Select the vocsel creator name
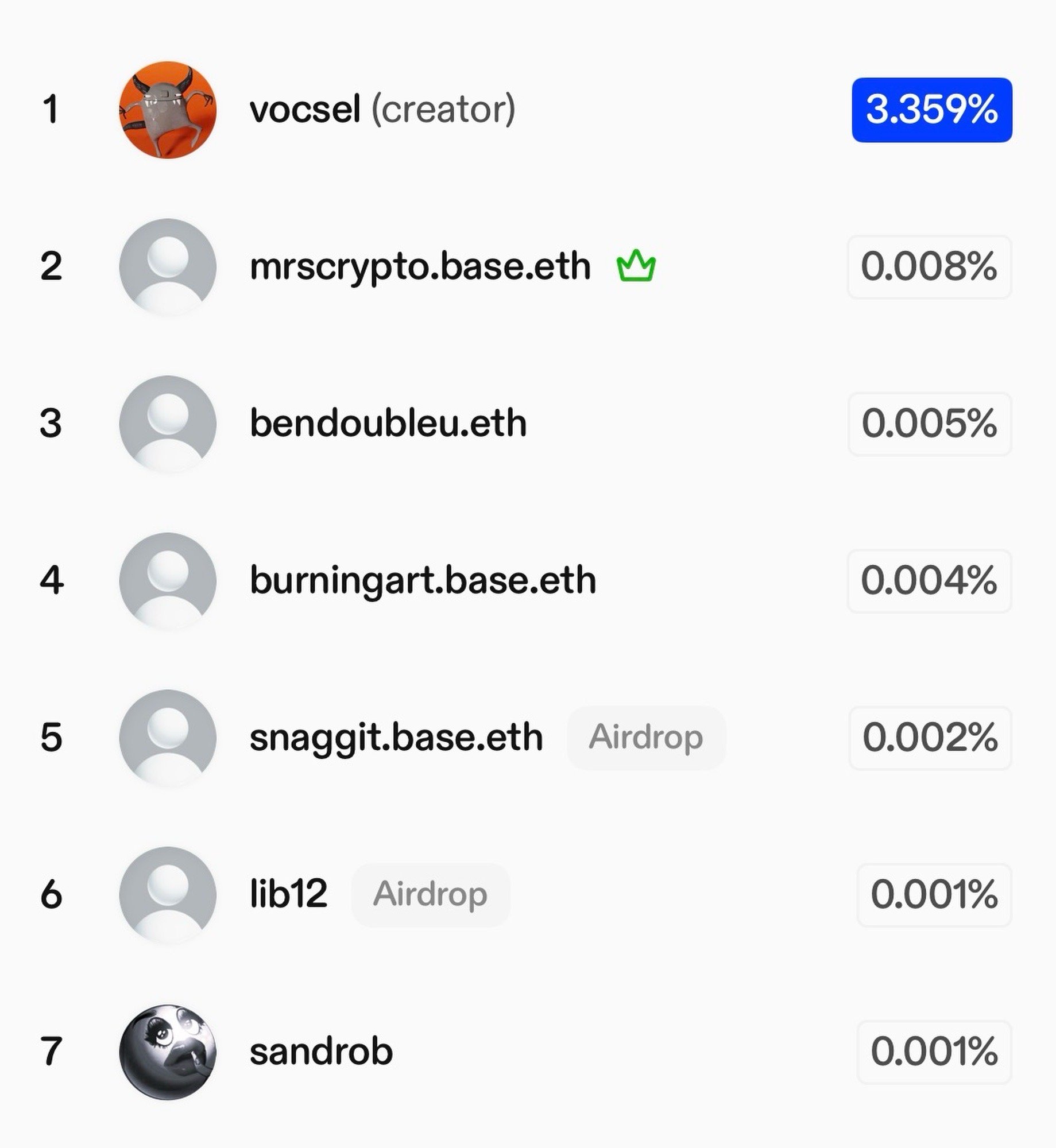1056x1148 pixels. [x=305, y=110]
